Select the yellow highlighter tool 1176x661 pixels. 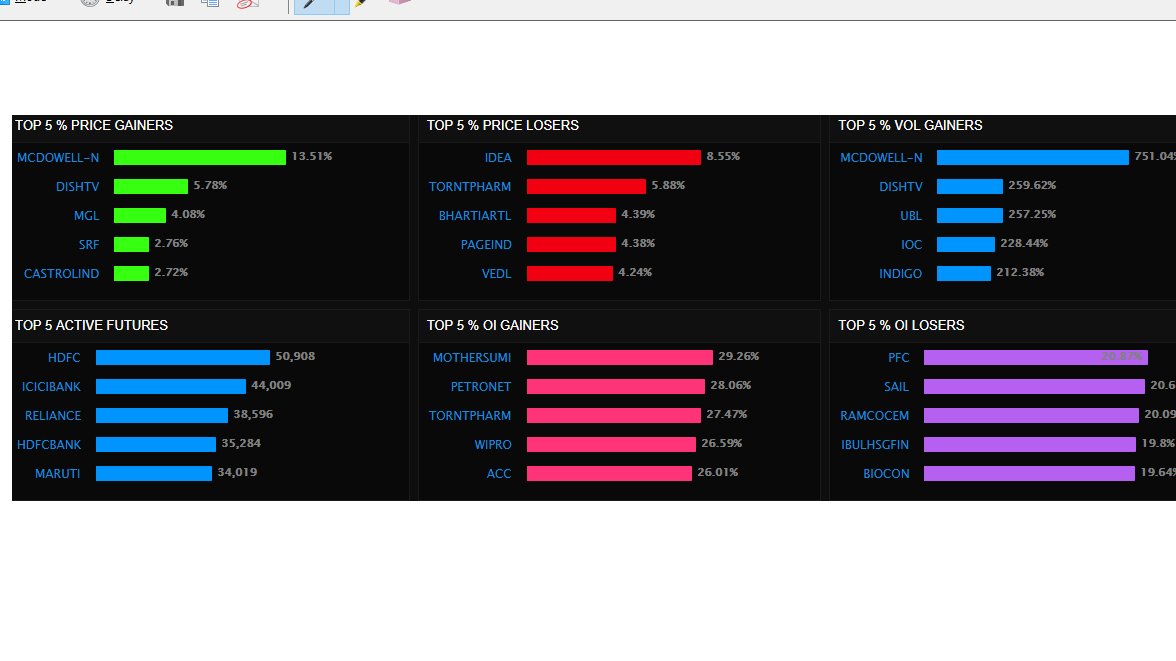[x=362, y=4]
